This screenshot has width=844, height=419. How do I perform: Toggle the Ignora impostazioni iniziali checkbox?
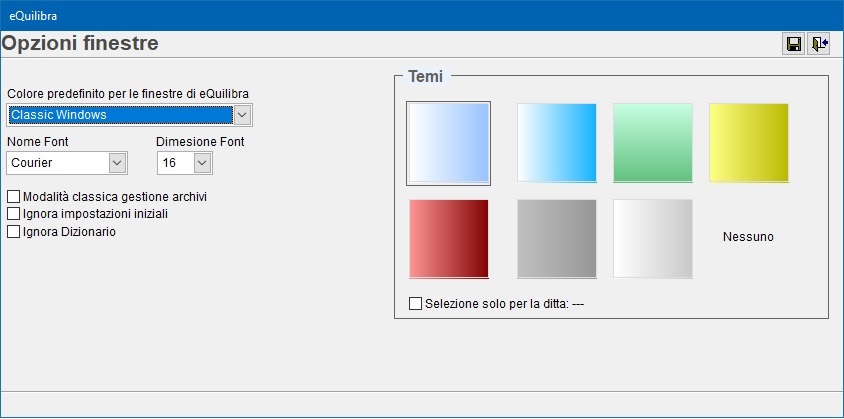tap(14, 214)
